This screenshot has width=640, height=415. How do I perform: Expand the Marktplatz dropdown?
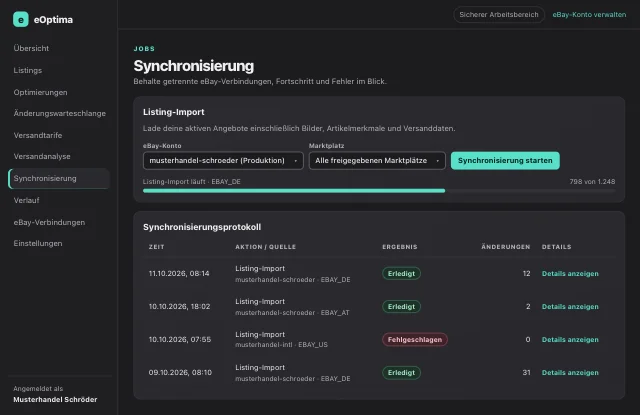[x=377, y=160]
